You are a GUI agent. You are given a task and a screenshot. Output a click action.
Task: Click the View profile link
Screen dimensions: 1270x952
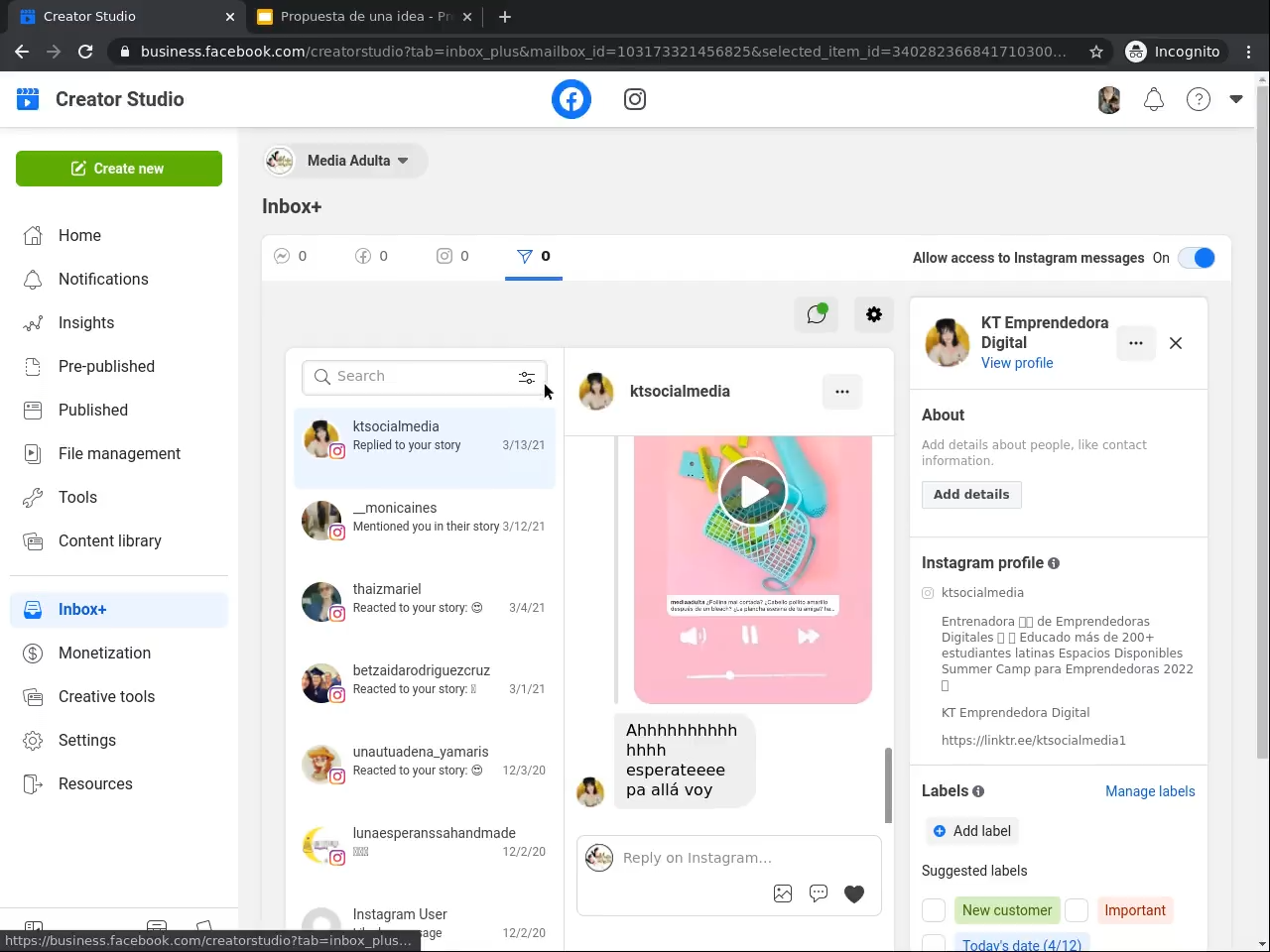[x=1017, y=363]
